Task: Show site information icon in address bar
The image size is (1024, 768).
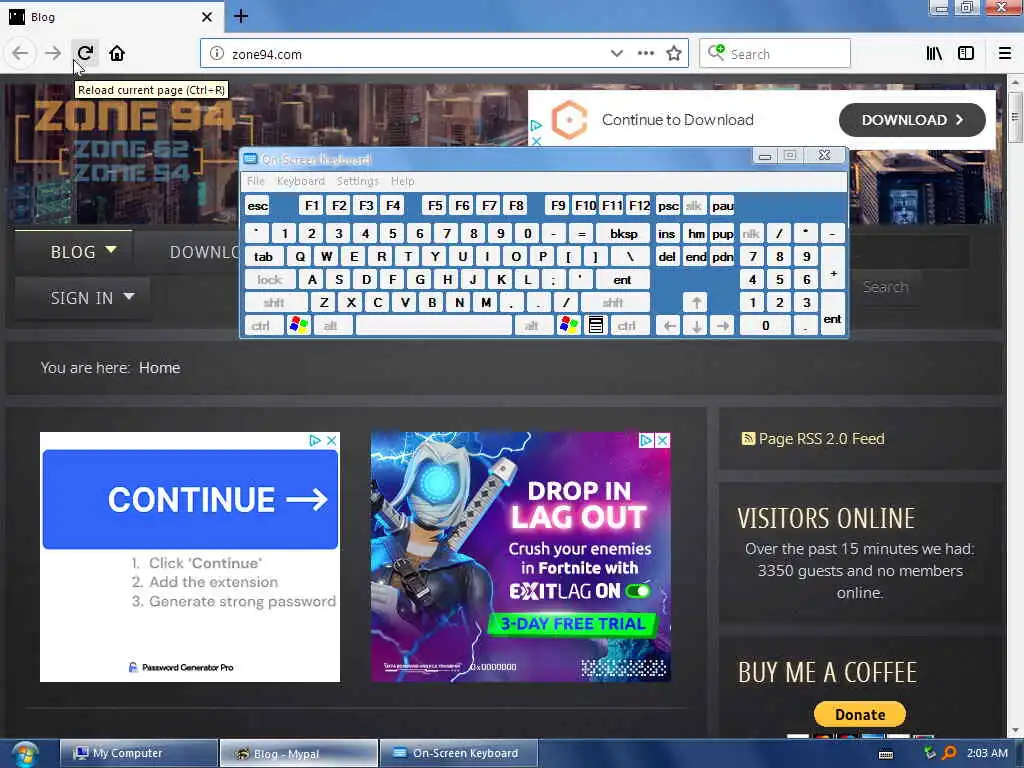Action: 217,54
